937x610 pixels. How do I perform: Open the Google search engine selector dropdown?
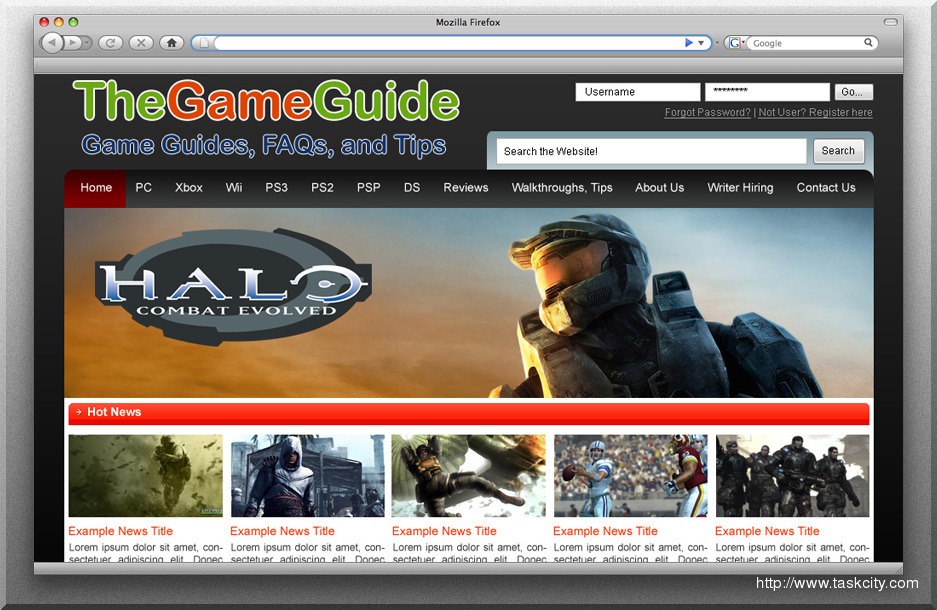click(735, 43)
